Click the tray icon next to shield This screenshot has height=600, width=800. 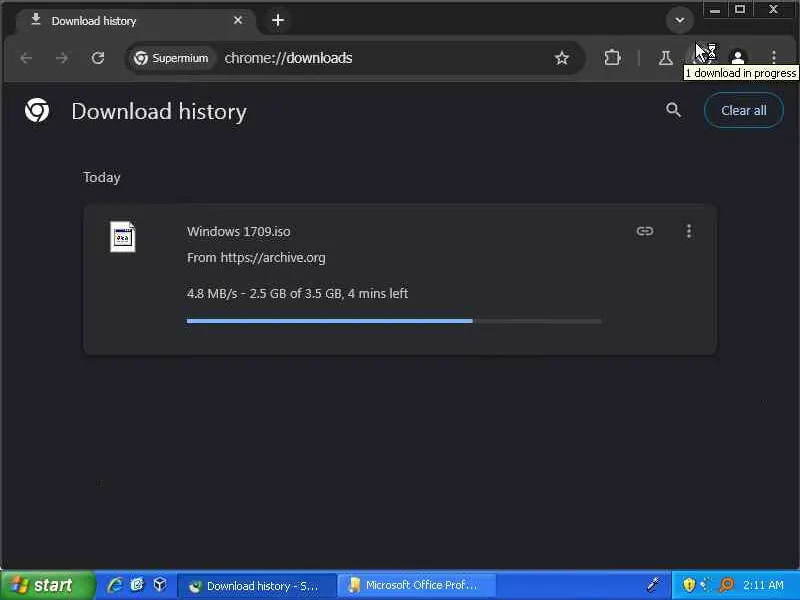[706, 585]
